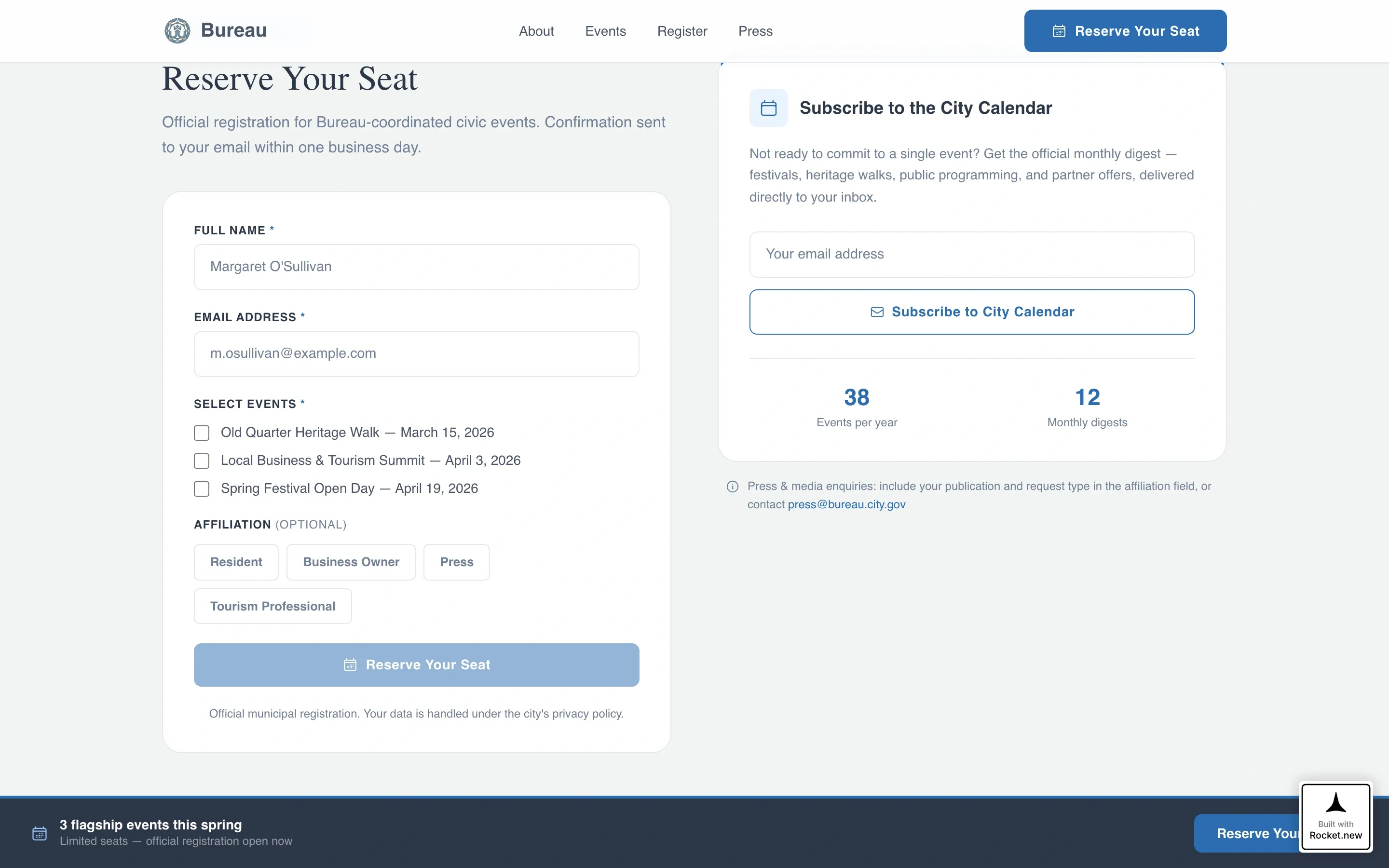Submit the form's Reserve Your Seat button

pyautogui.click(x=416, y=665)
